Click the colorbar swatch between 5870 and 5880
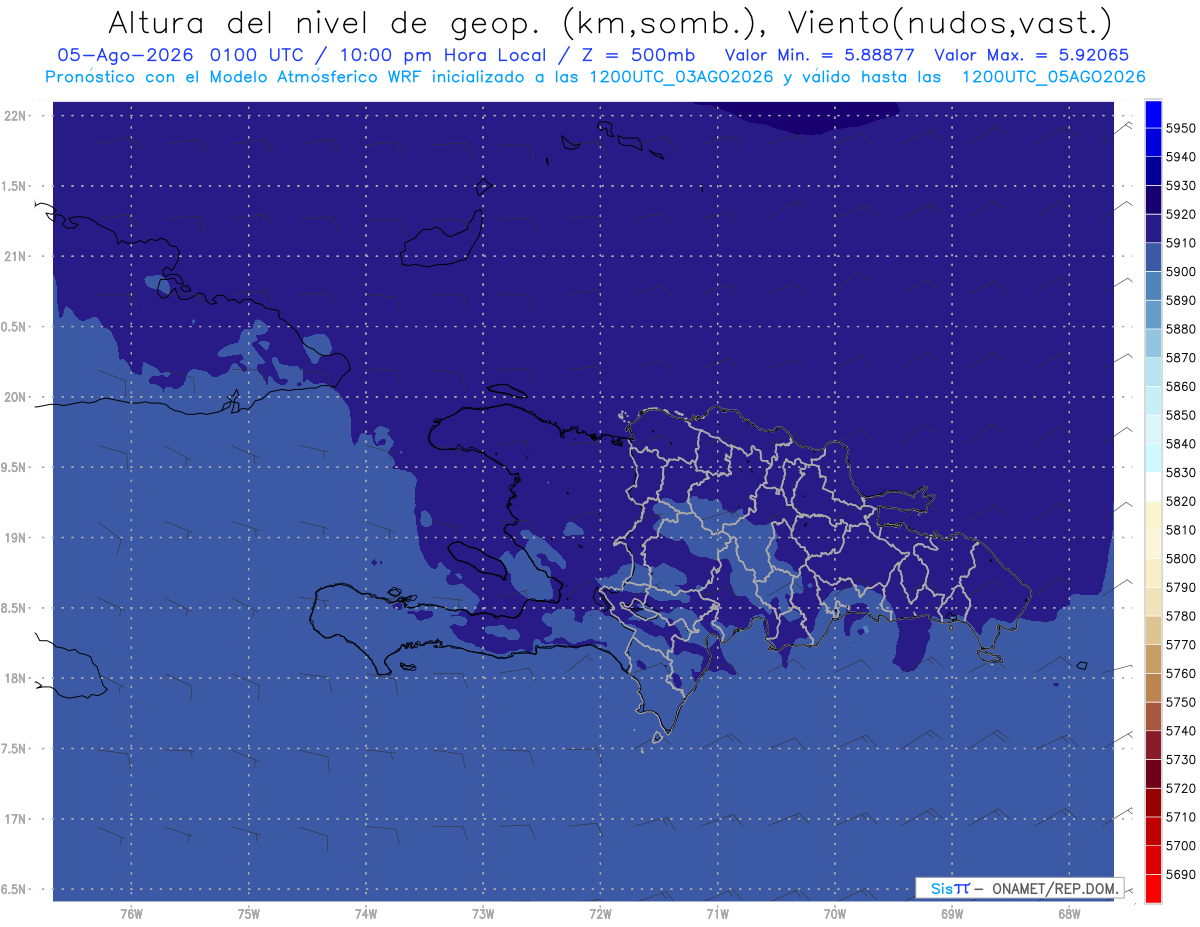Viewport: 1200px width, 927px height. [x=1153, y=343]
